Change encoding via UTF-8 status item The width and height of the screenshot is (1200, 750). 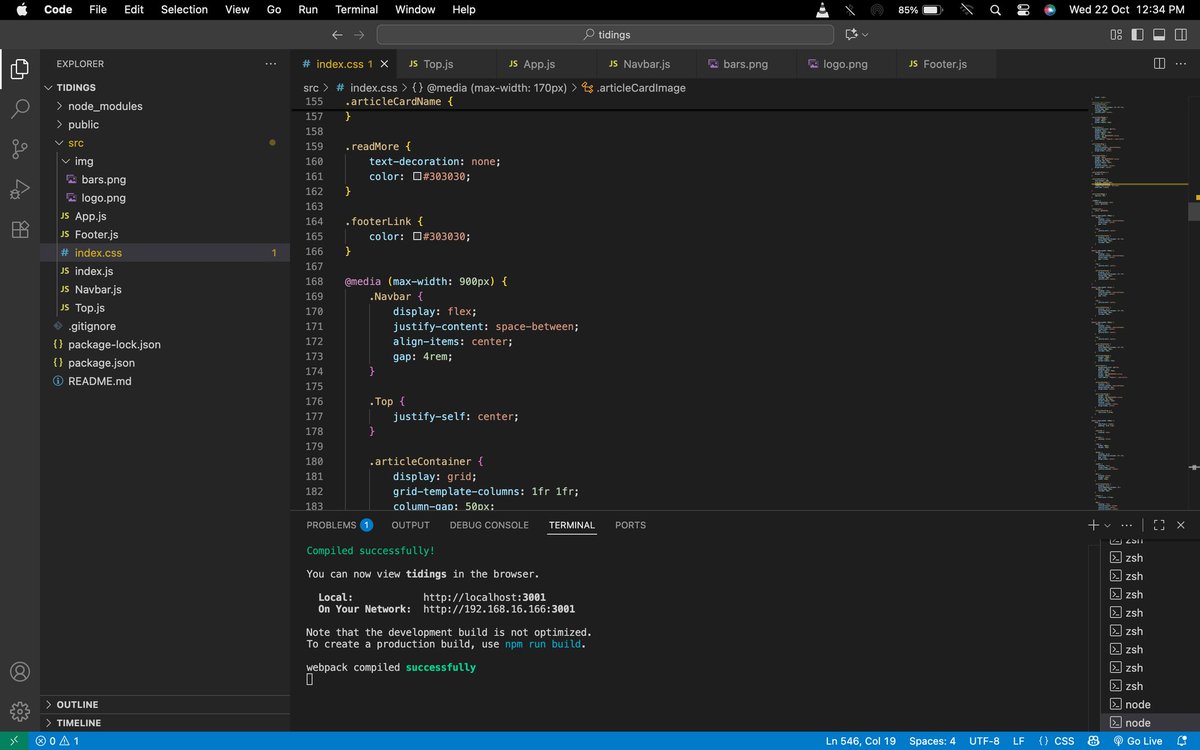pyautogui.click(x=984, y=741)
